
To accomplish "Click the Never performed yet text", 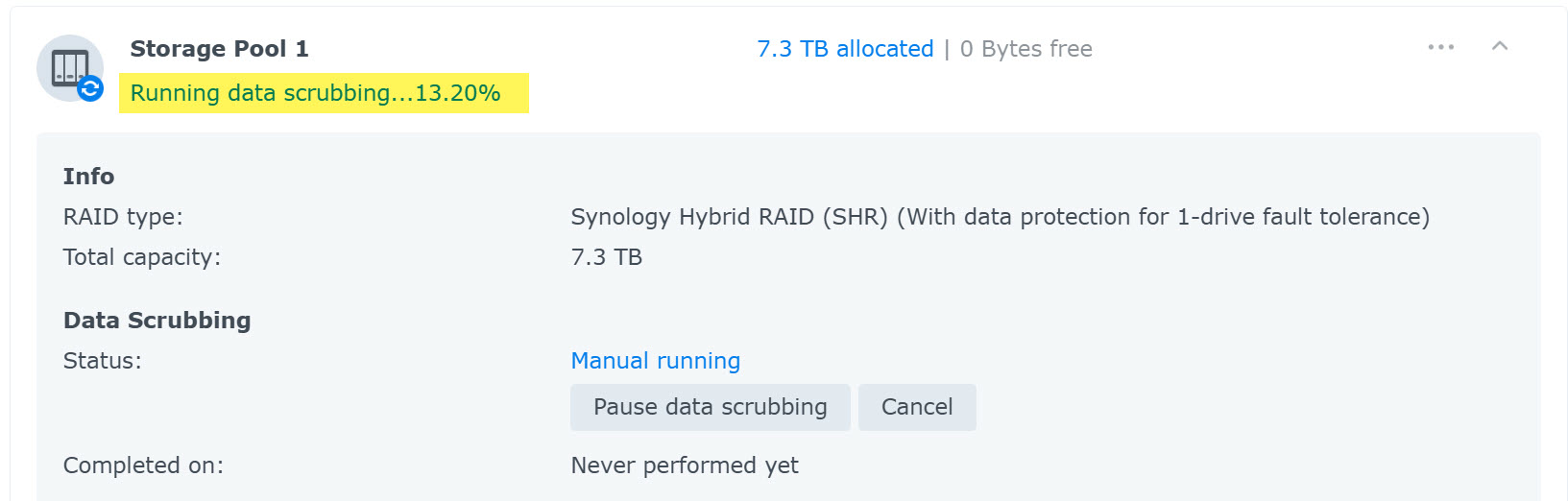I will [x=685, y=465].
